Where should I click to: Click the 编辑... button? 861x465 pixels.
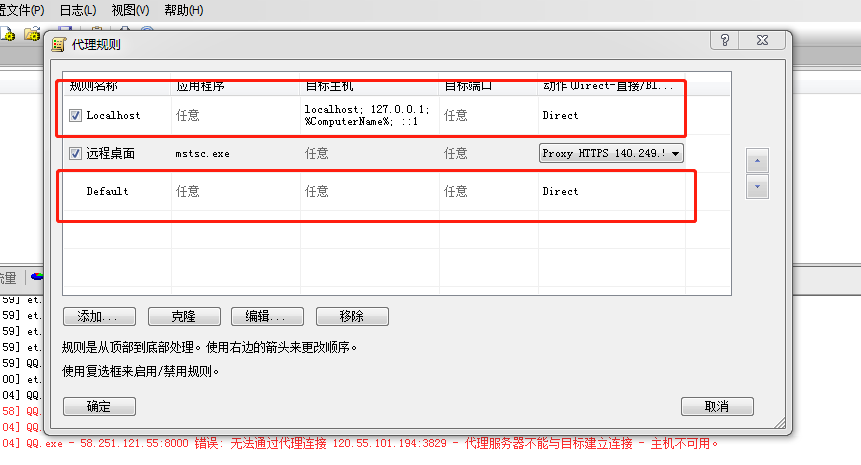point(267,316)
